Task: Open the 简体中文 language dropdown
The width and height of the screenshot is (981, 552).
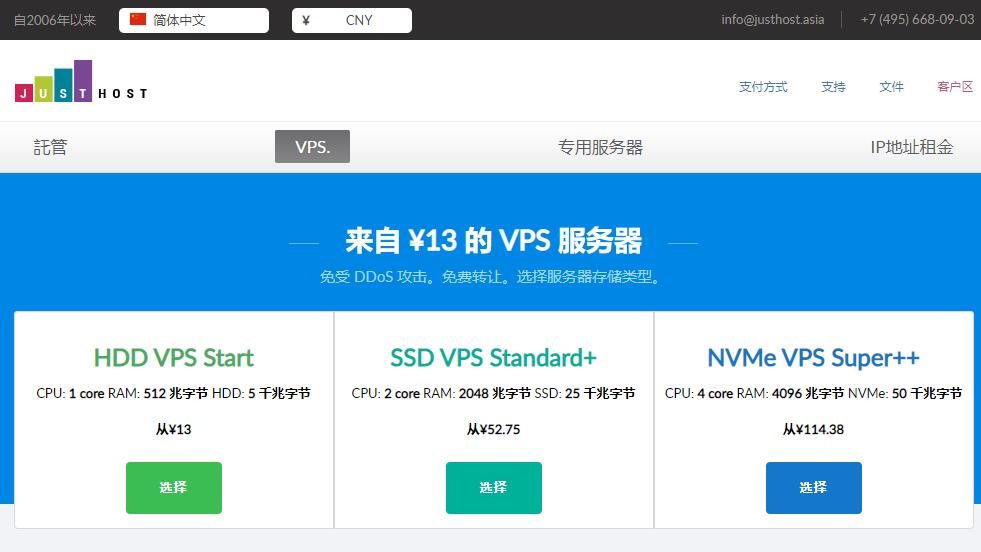Action: click(194, 20)
